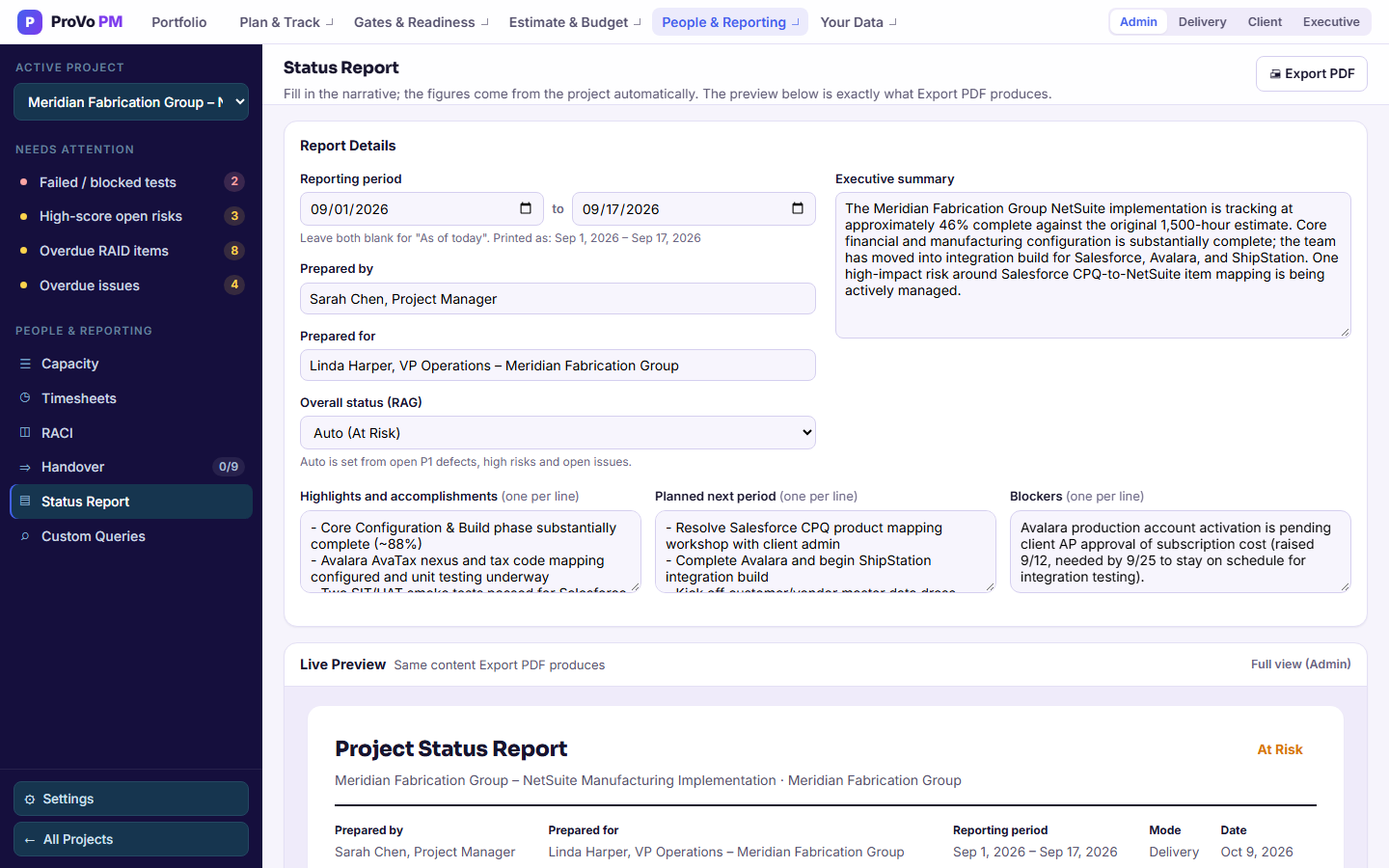1389x868 pixels.
Task: Click the Highlights and accomplishments text area
Action: coord(471,552)
